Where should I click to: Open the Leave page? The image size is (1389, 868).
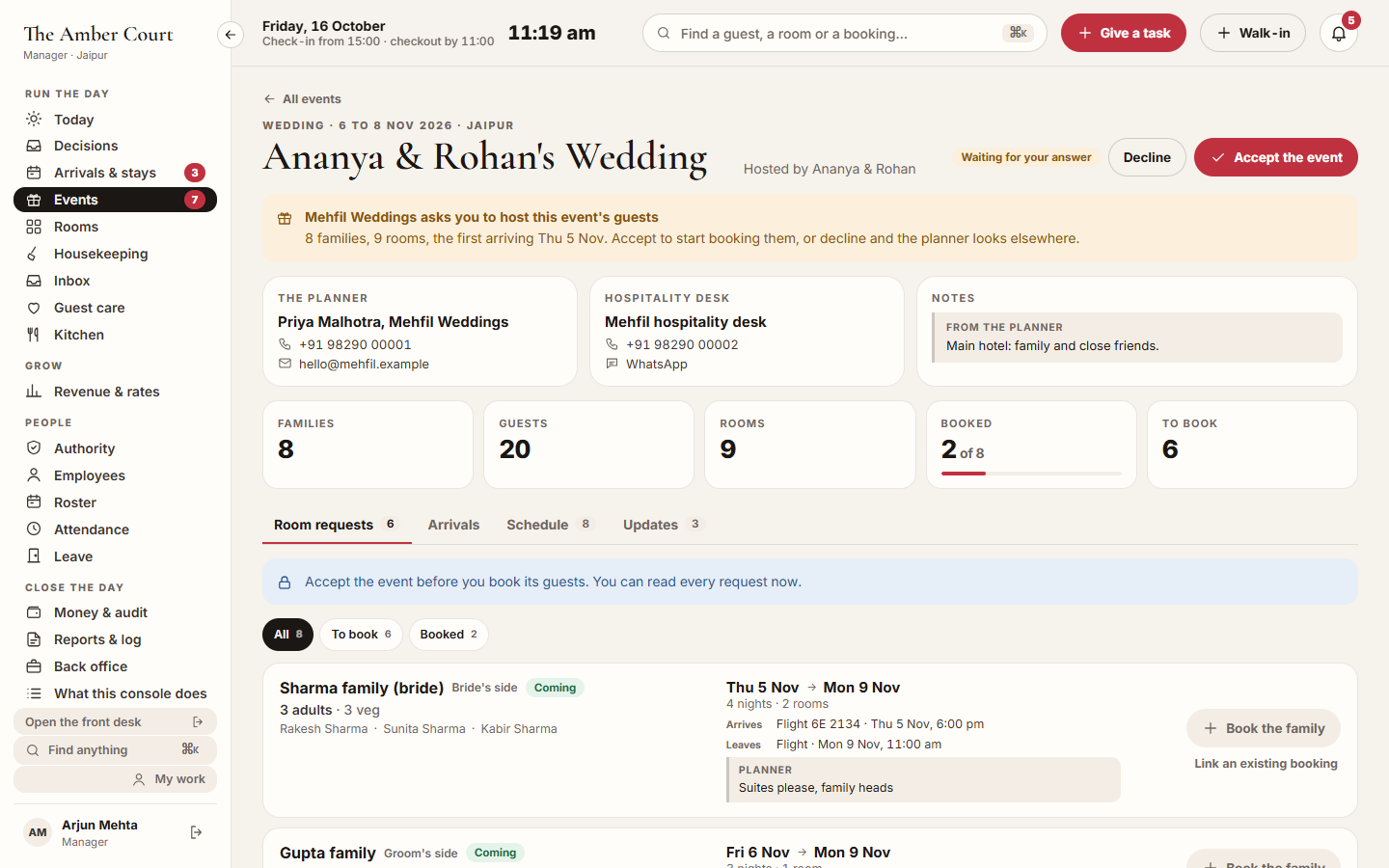[115, 556]
